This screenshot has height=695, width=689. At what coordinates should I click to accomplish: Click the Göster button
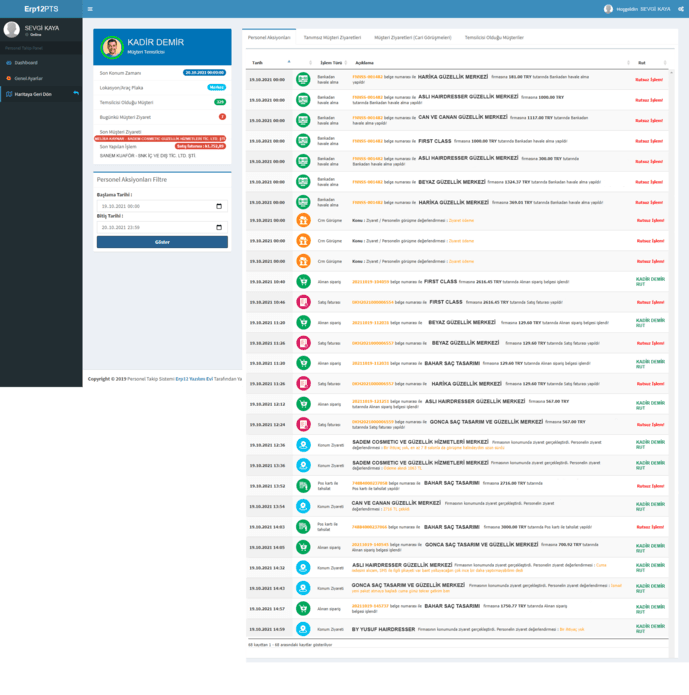click(162, 242)
